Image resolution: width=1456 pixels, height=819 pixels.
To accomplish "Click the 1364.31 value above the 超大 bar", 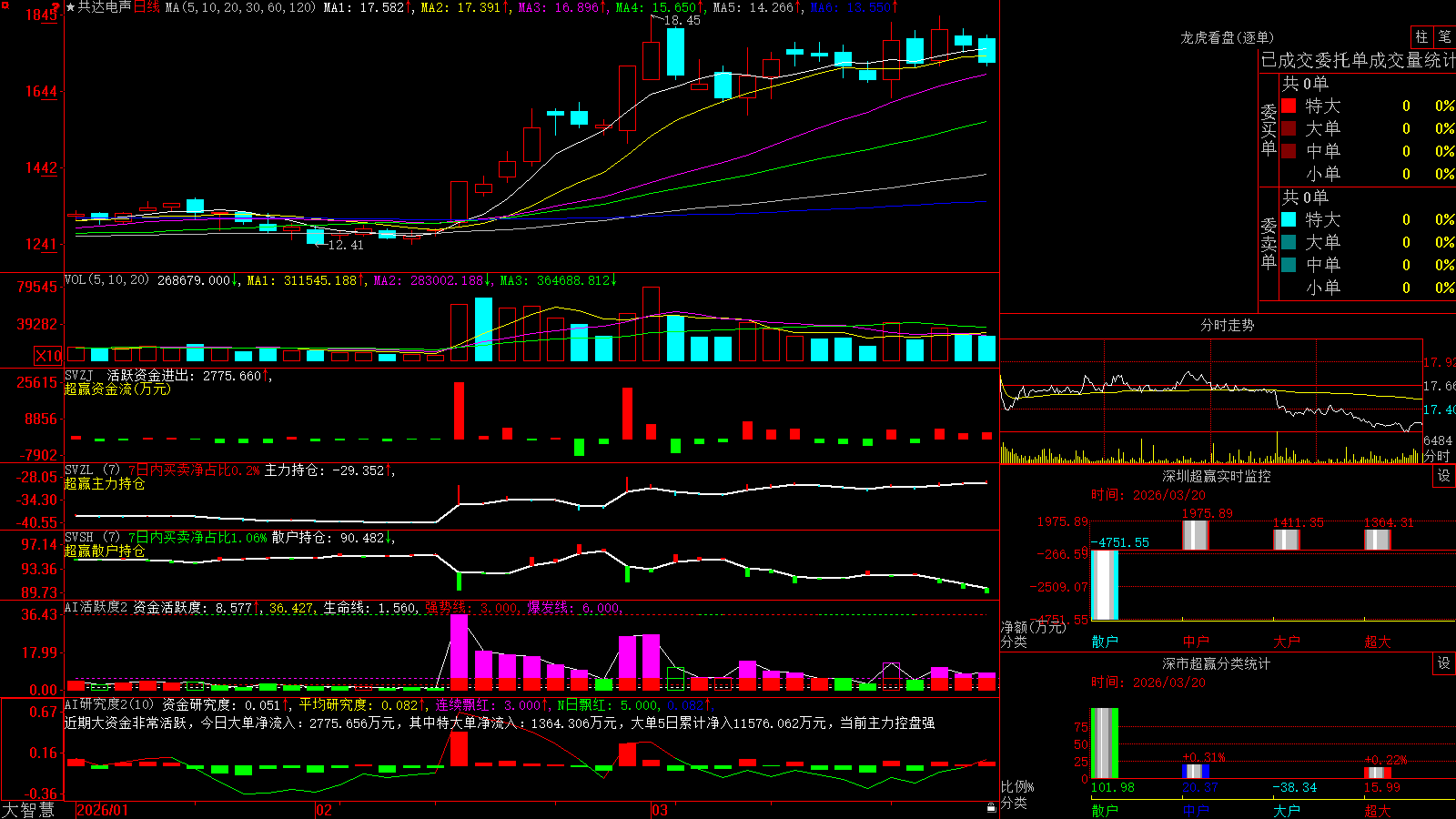I will pyautogui.click(x=1390, y=522).
